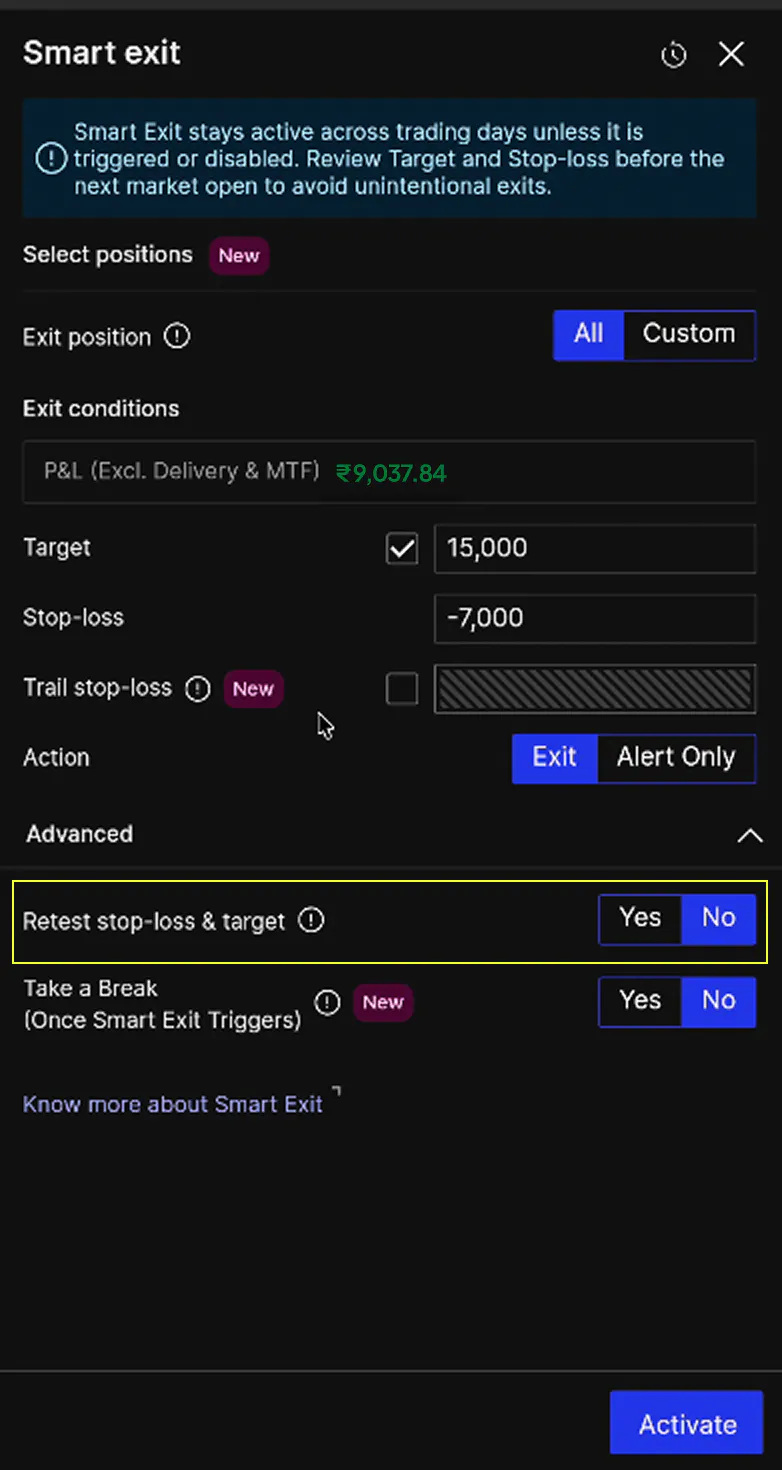Screen dimensions: 782x1470
Task: Choose Alert Only action
Action: pos(676,757)
